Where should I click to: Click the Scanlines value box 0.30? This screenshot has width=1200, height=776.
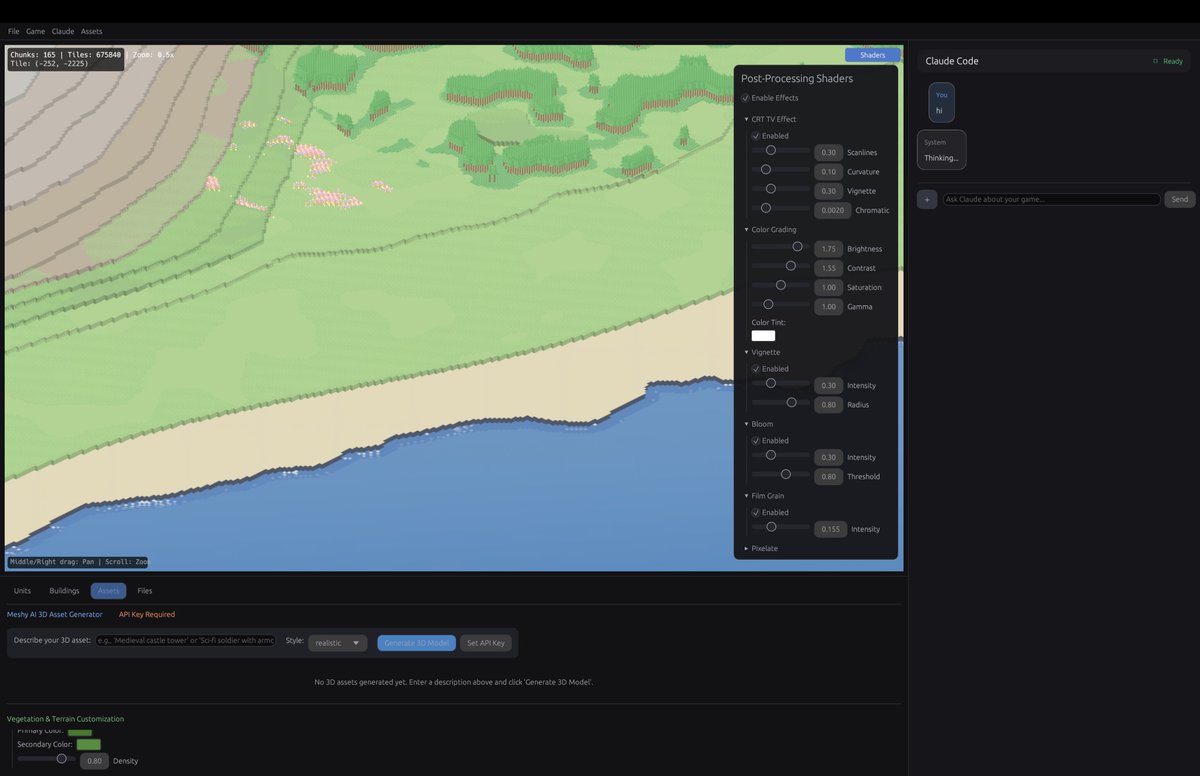[x=828, y=153]
